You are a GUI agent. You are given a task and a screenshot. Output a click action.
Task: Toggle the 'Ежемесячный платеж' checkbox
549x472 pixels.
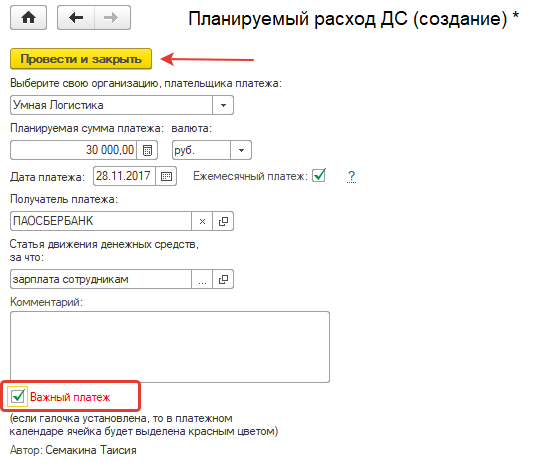(319, 175)
